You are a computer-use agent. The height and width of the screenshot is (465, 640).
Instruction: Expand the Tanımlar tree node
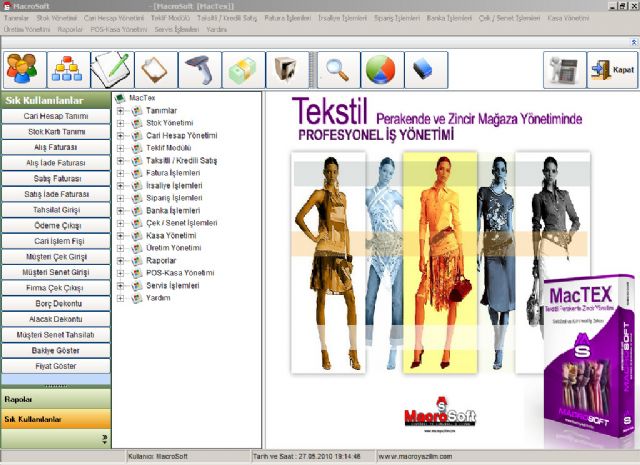tap(120, 111)
